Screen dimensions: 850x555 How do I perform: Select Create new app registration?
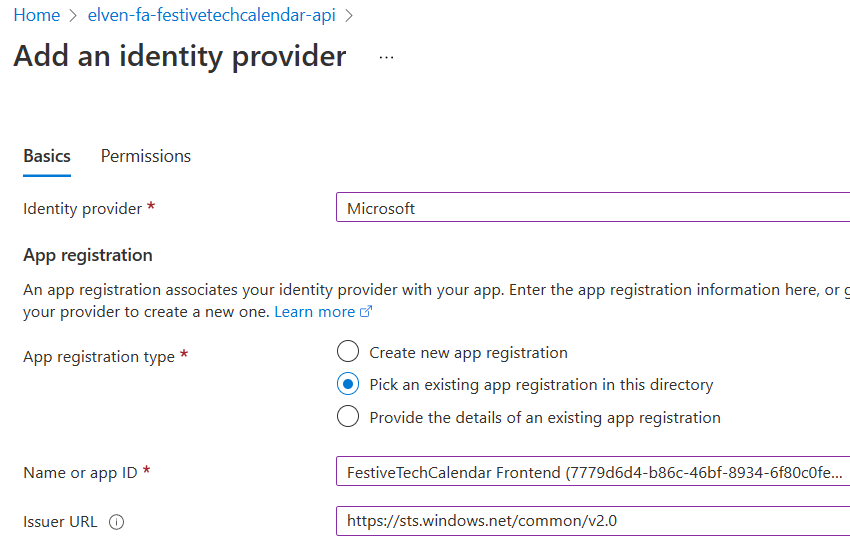coord(347,351)
